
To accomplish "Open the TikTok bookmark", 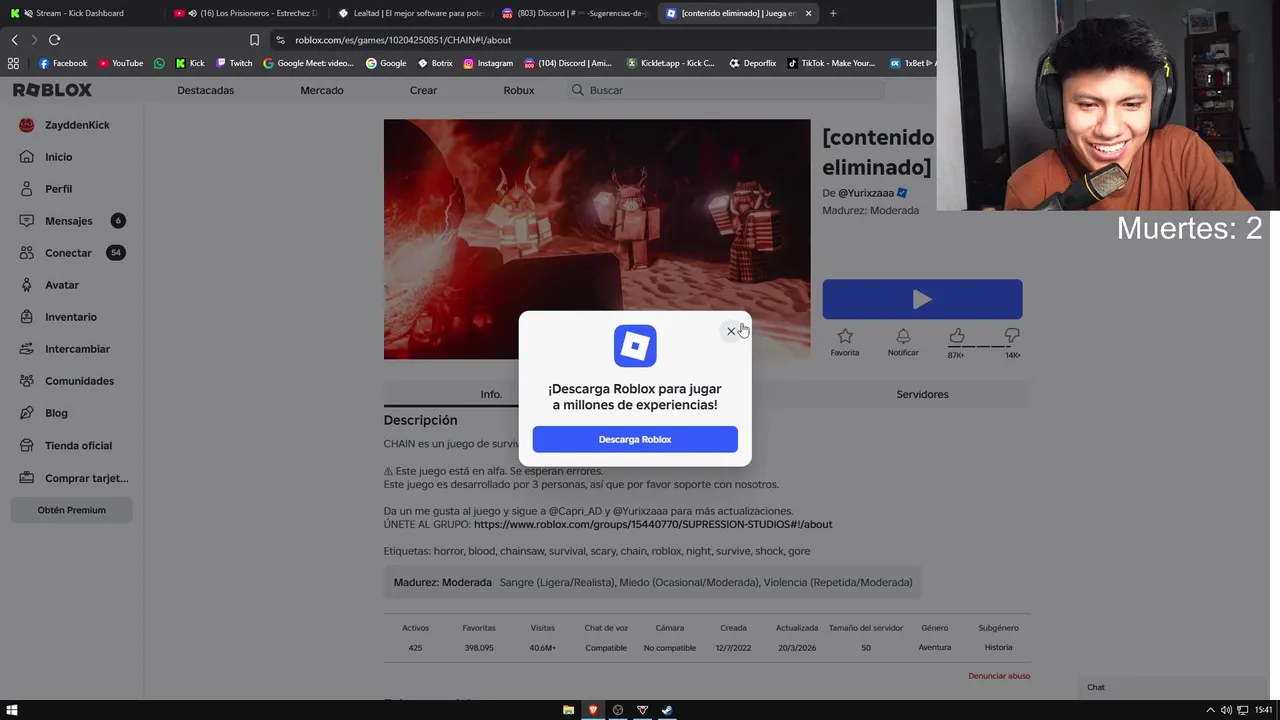I will pyautogui.click(x=831, y=63).
